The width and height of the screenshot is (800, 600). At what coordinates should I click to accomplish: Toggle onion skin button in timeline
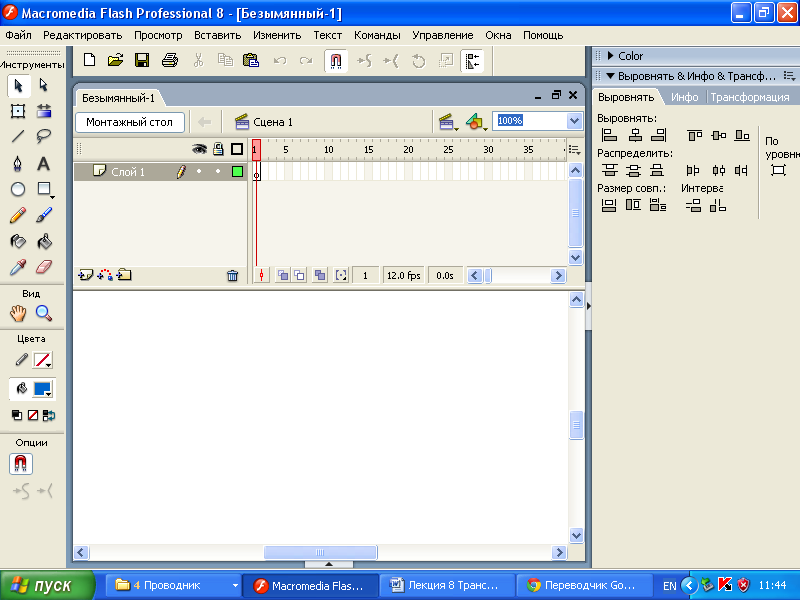coord(283,276)
